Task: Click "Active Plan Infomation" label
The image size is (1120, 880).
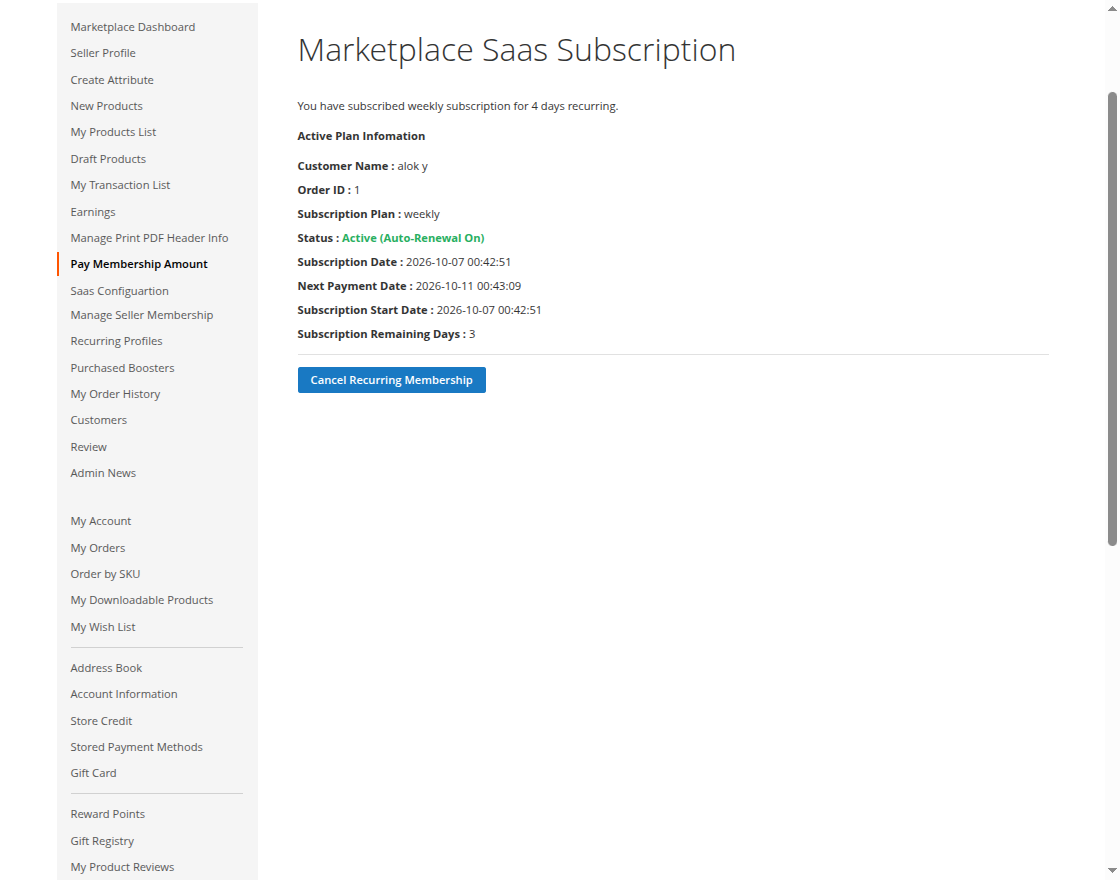Action: [361, 136]
